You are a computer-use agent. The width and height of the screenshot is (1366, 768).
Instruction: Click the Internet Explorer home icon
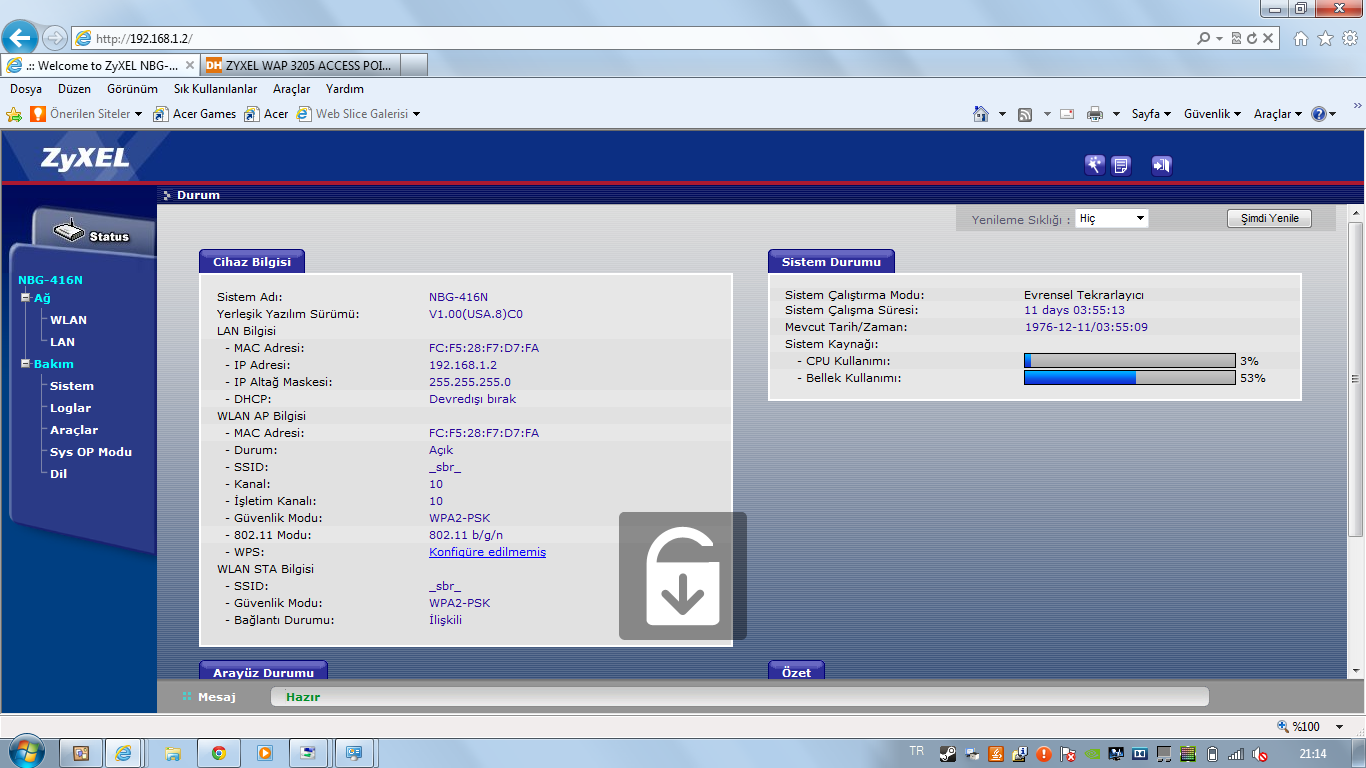(981, 114)
